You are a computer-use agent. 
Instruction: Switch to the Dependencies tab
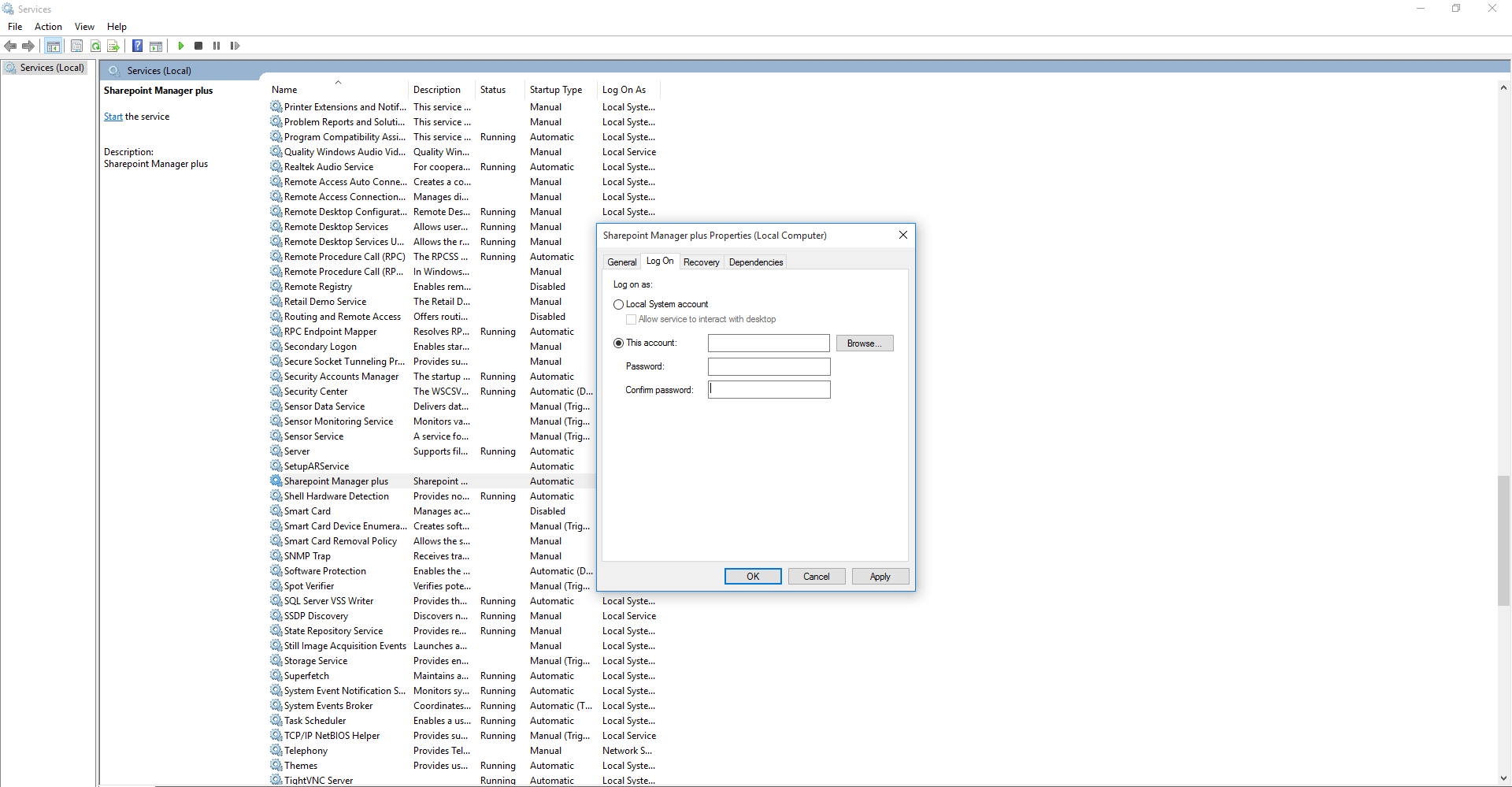(x=756, y=262)
